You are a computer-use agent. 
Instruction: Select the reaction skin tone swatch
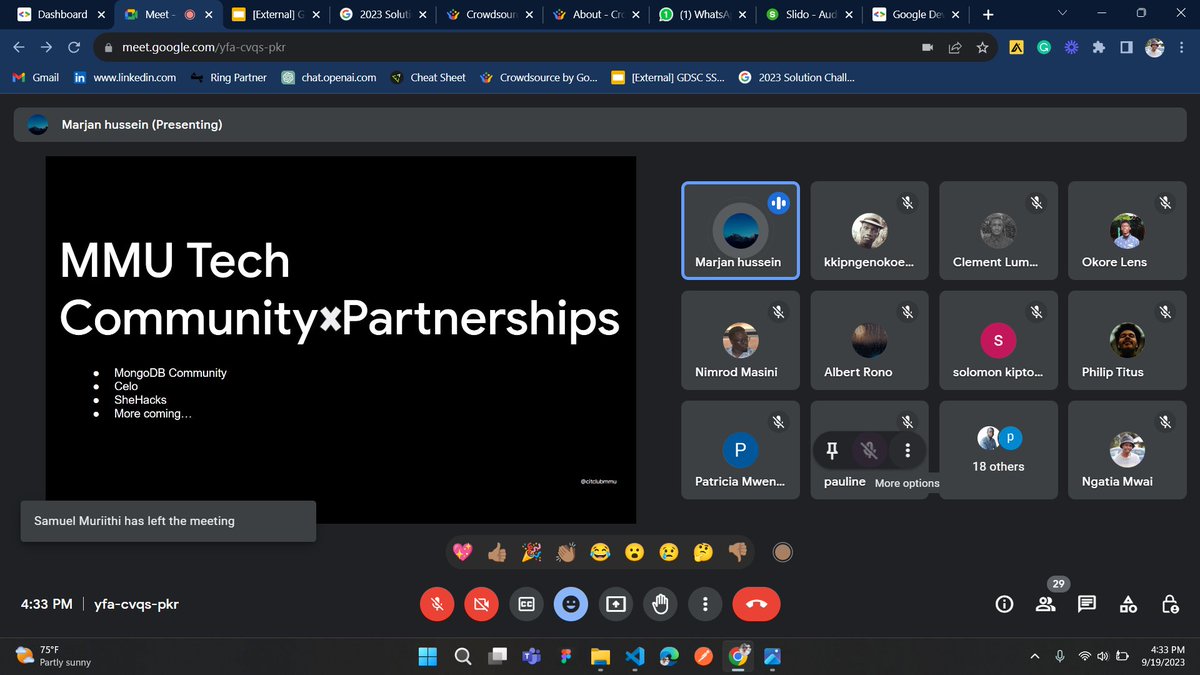tap(782, 551)
